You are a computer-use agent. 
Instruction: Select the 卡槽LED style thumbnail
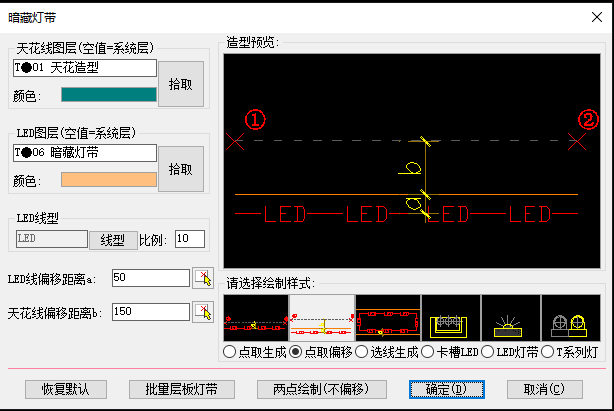[454, 318]
